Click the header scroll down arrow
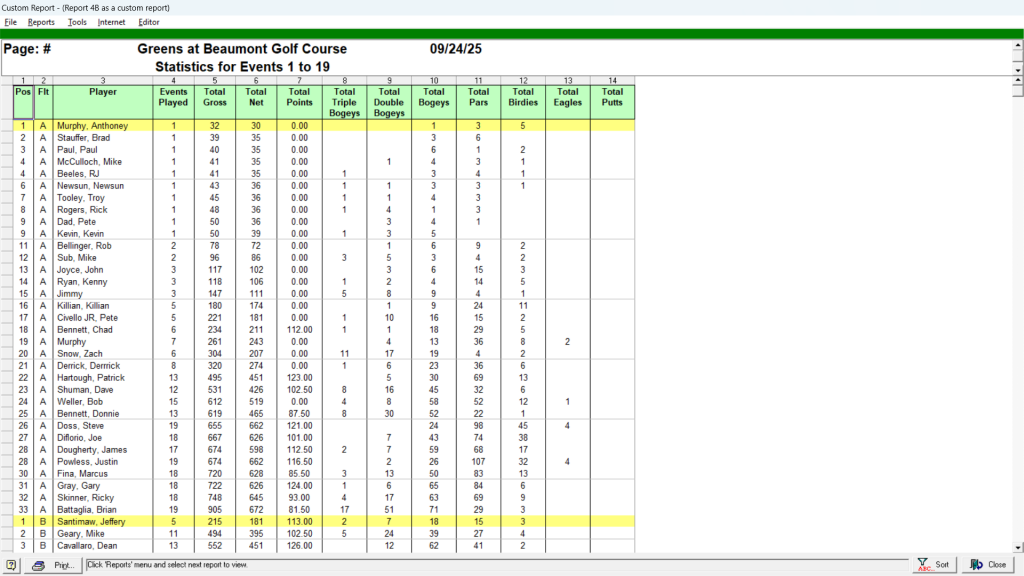 (x=1018, y=70)
